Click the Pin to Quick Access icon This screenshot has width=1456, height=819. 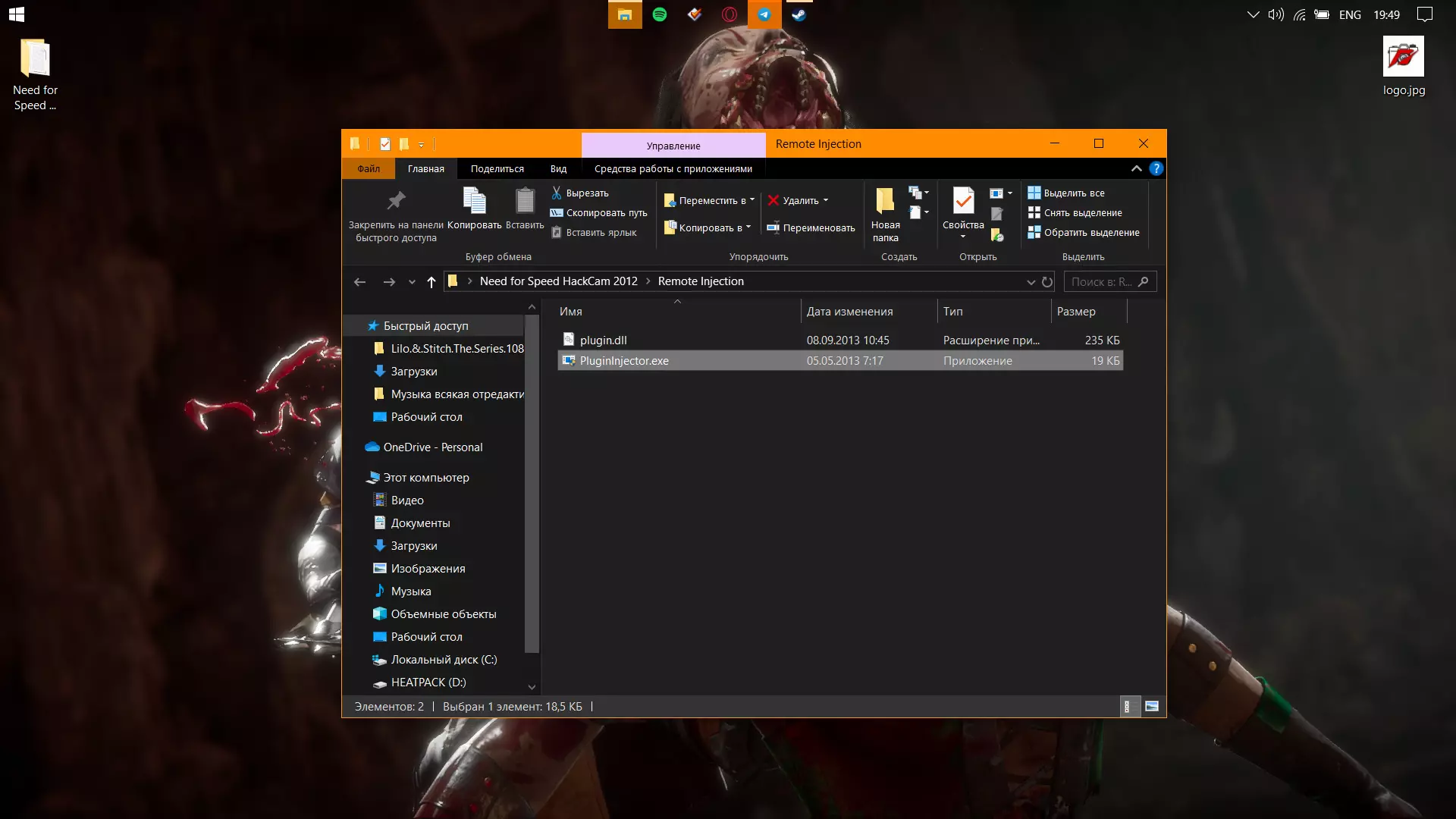pyautogui.click(x=396, y=201)
